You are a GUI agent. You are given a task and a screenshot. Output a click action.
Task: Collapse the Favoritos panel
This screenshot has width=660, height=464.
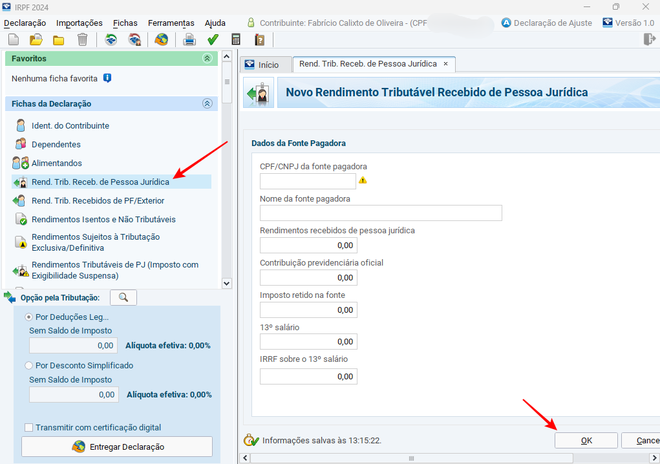click(x=207, y=58)
